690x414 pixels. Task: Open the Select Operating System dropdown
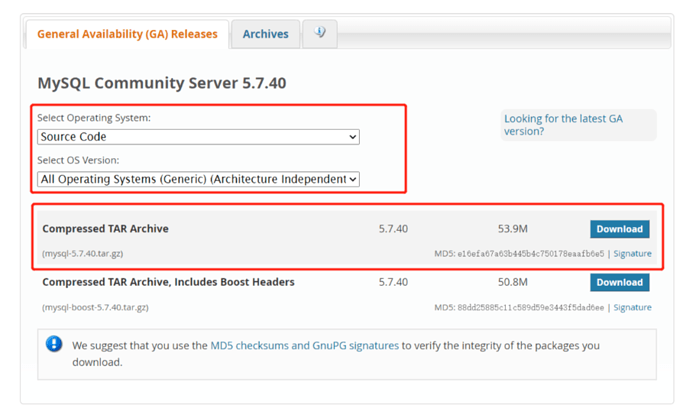pyautogui.click(x=198, y=137)
